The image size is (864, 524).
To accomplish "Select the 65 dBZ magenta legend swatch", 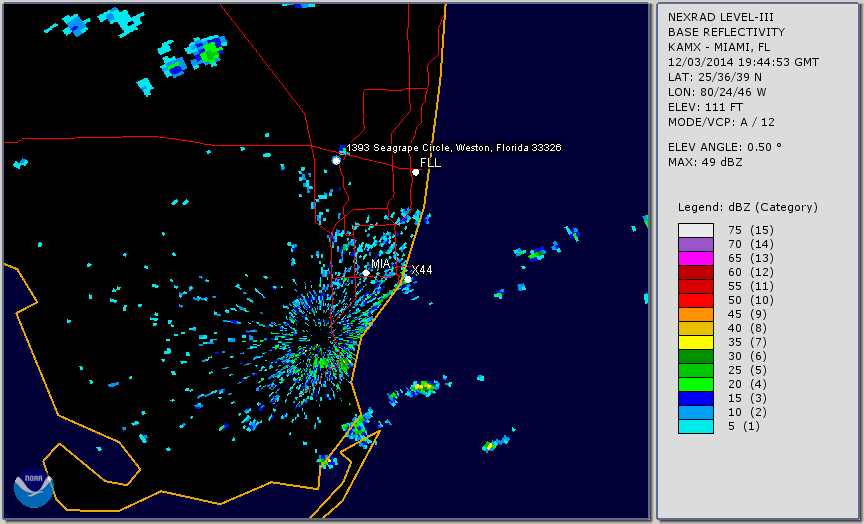I will (696, 258).
